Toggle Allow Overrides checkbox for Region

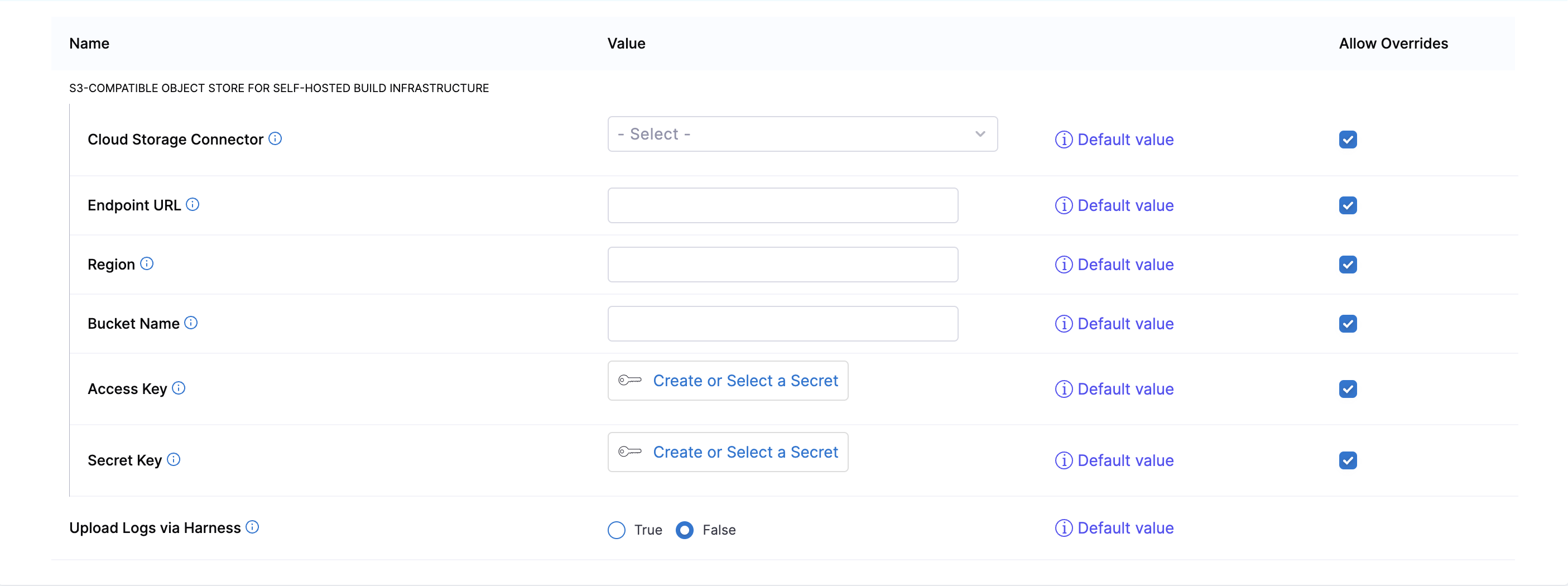click(x=1347, y=265)
